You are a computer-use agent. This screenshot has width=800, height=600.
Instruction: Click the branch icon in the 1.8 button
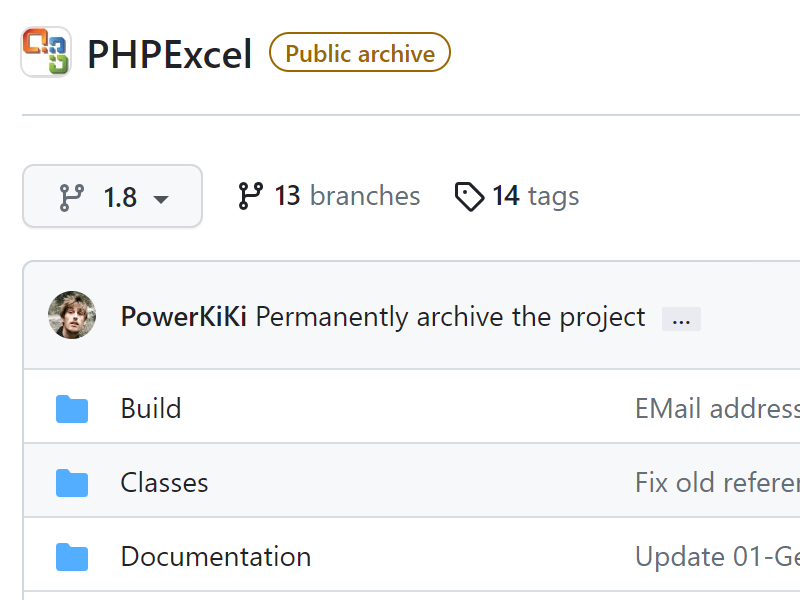(x=71, y=197)
